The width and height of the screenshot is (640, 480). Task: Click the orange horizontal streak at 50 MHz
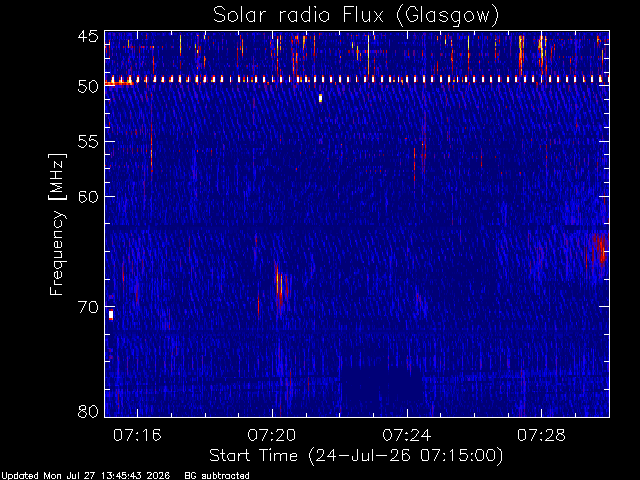point(119,84)
